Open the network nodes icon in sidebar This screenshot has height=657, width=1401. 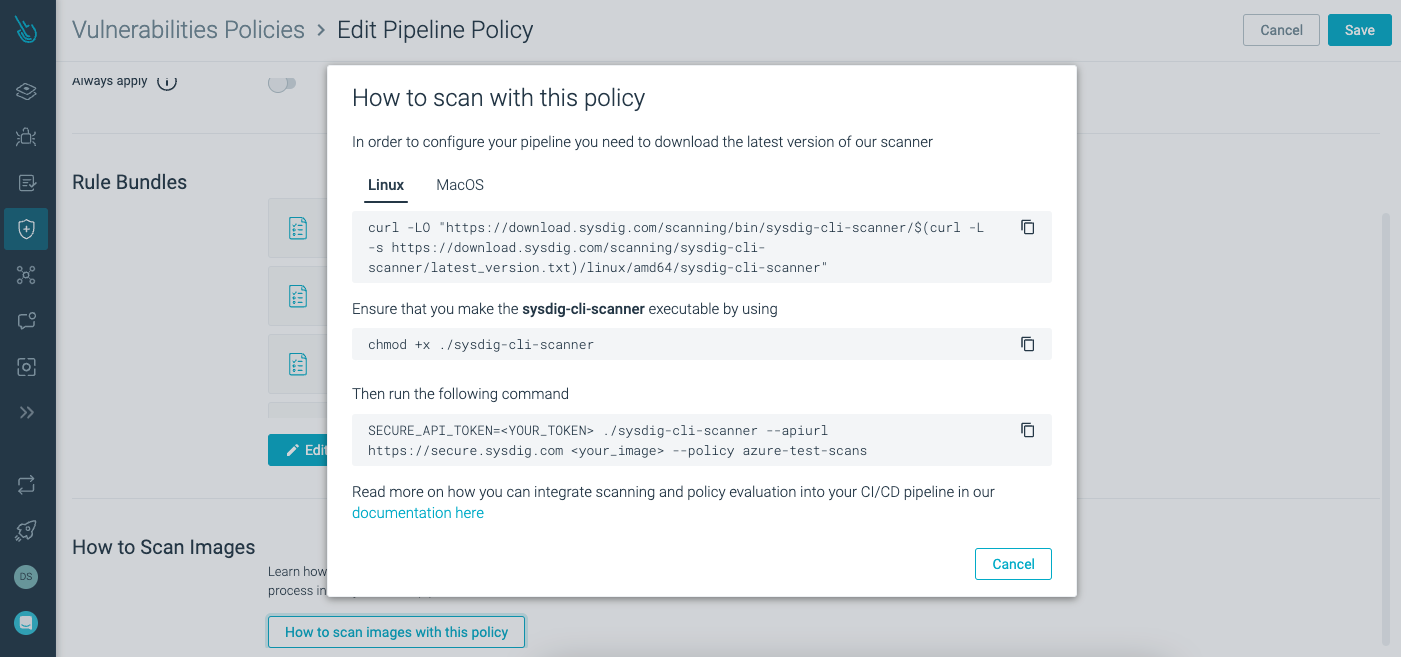27,275
